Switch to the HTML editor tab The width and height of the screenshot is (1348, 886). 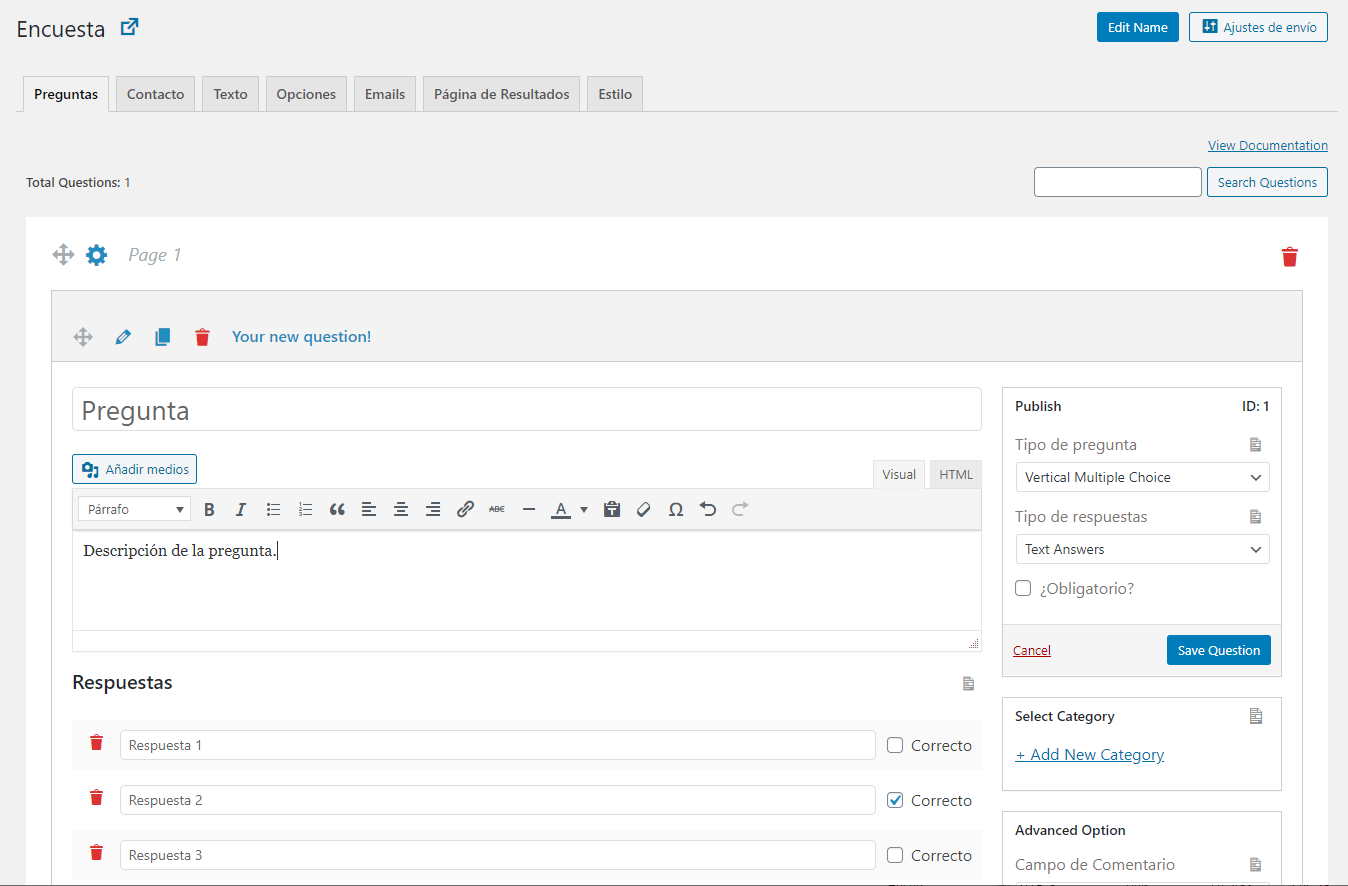[955, 474]
